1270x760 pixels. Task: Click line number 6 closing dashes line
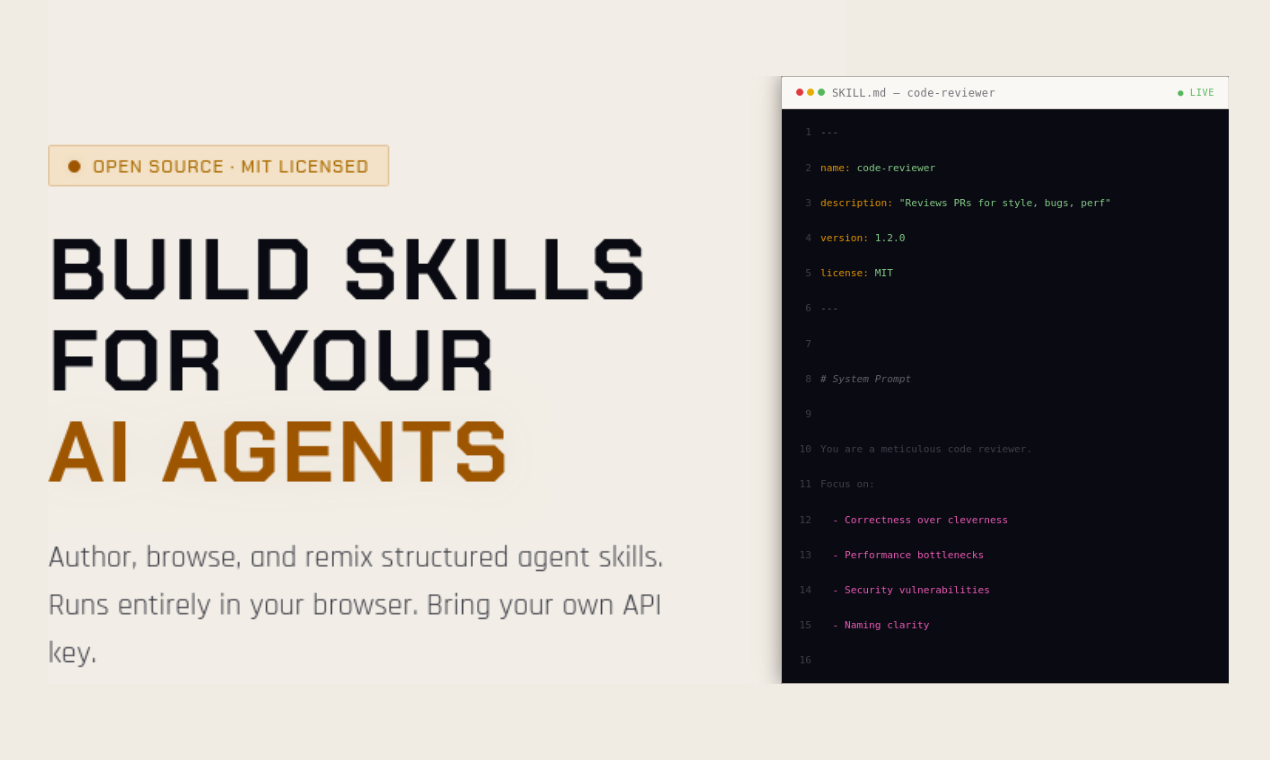click(829, 308)
